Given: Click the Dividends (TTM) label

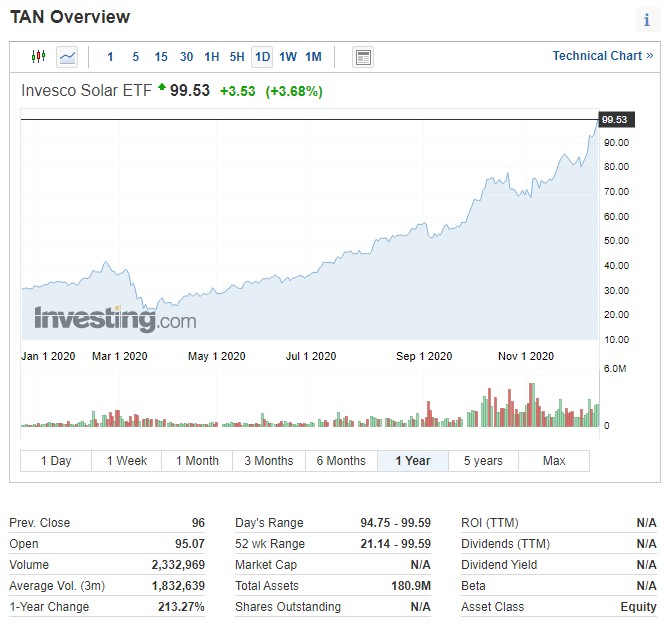Looking at the screenshot, I should point(506,544).
